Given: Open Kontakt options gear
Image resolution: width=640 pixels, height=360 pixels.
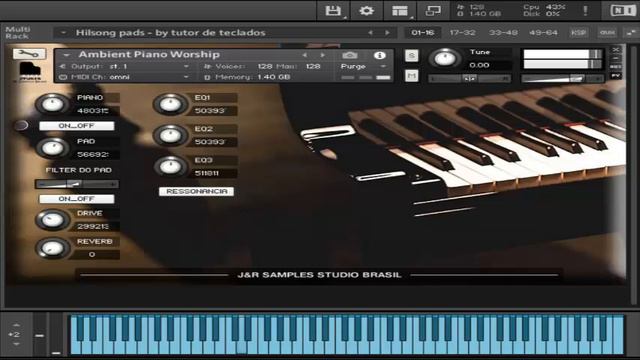Looking at the screenshot, I should click(x=366, y=11).
